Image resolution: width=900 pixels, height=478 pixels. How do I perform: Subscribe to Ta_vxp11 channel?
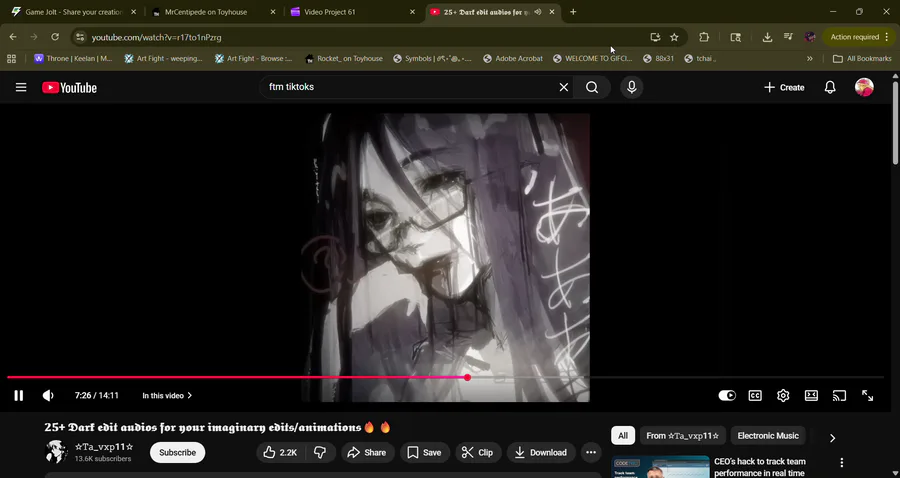coord(177,452)
